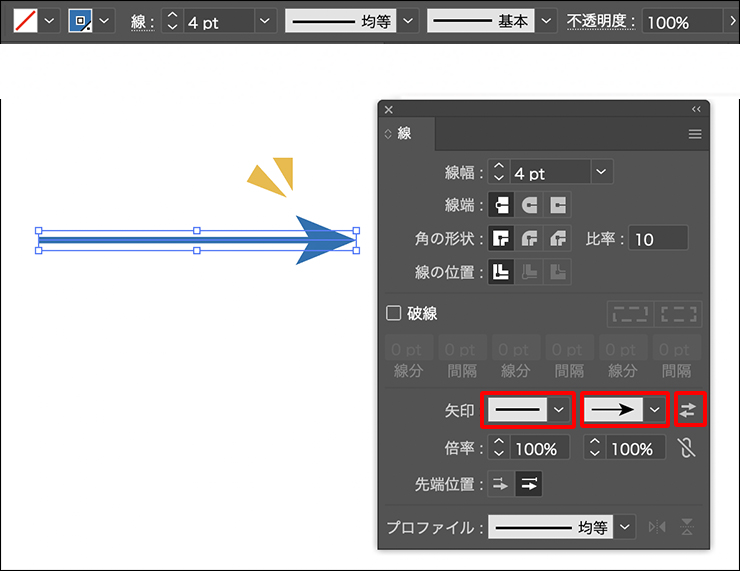Select center stroke alignment option
The image size is (740, 571).
pos(500,272)
